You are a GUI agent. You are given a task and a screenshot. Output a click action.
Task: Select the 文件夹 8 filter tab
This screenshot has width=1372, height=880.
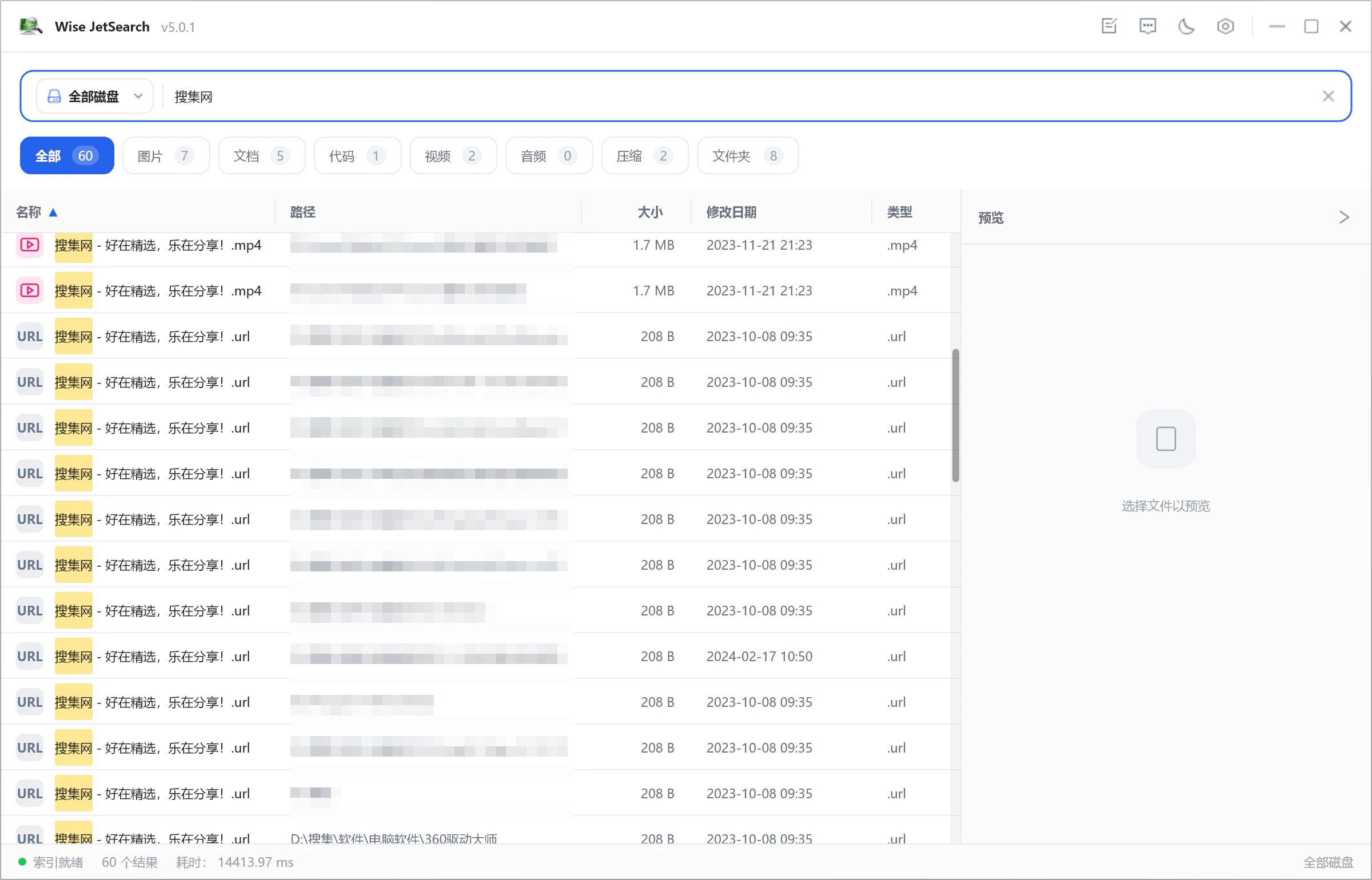point(748,155)
